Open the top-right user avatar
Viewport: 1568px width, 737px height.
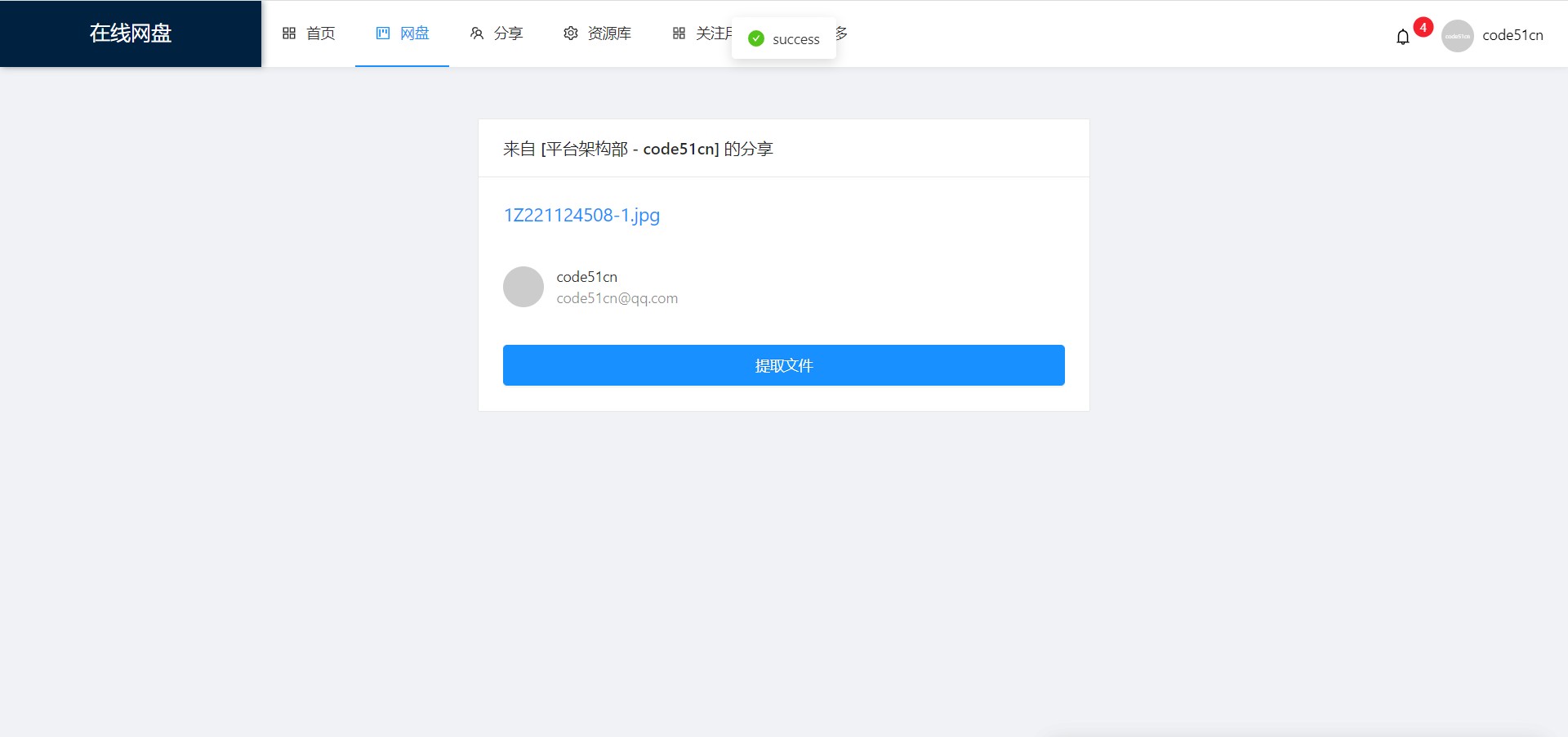[x=1457, y=36]
